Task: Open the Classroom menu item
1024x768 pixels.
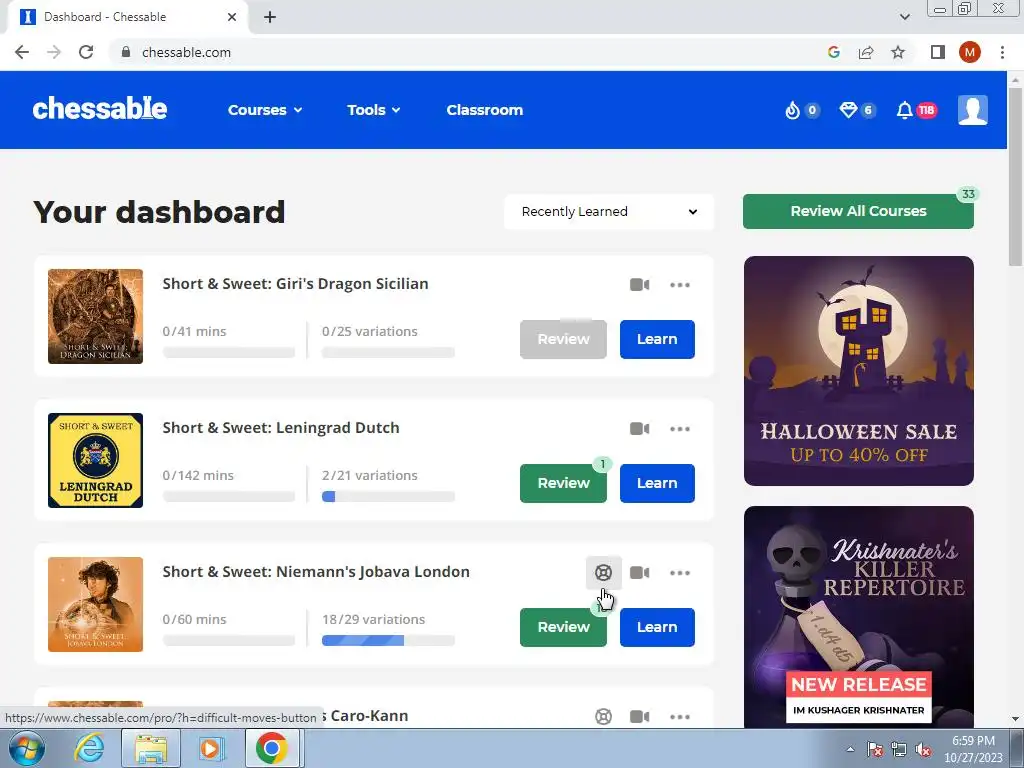Action: click(485, 110)
